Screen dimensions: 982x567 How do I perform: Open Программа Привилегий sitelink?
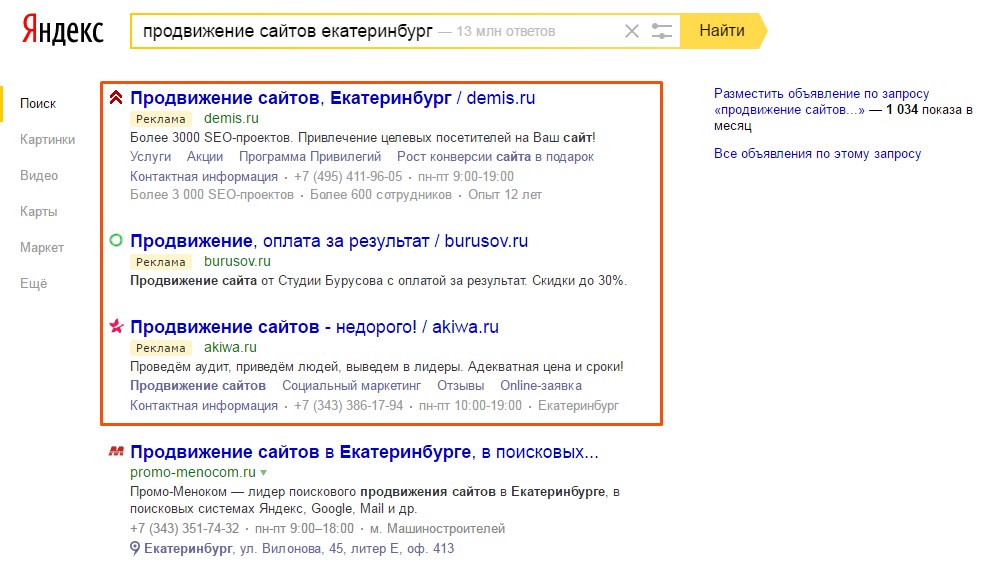(310, 157)
